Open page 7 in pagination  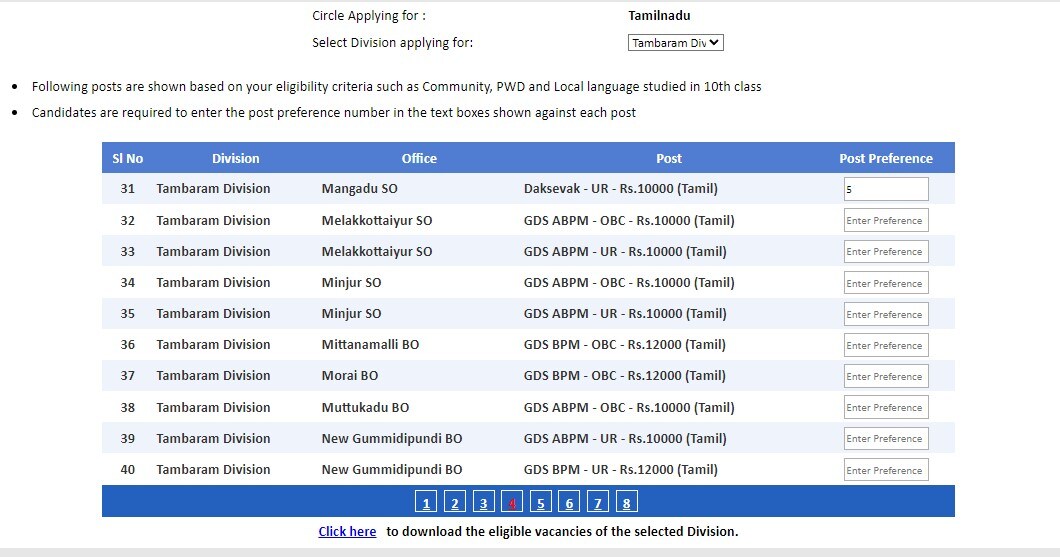(598, 503)
